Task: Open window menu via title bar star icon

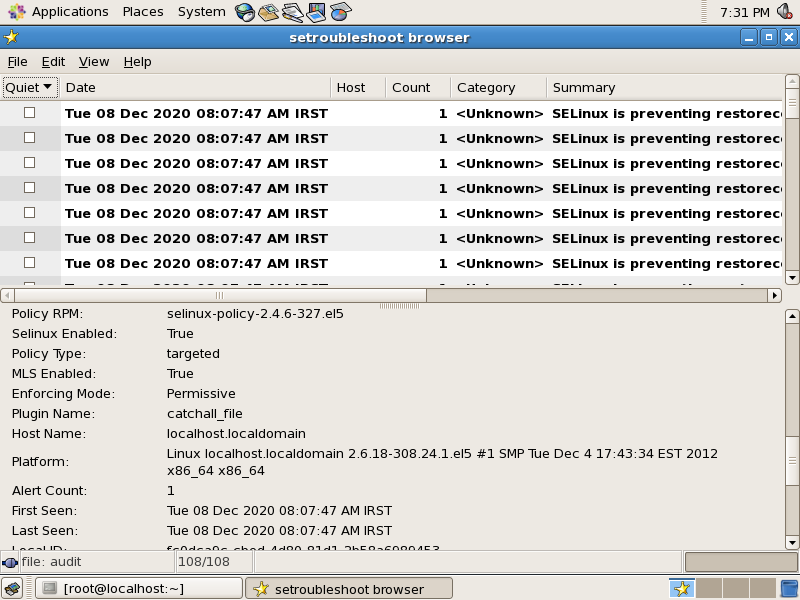Action: click(11, 37)
